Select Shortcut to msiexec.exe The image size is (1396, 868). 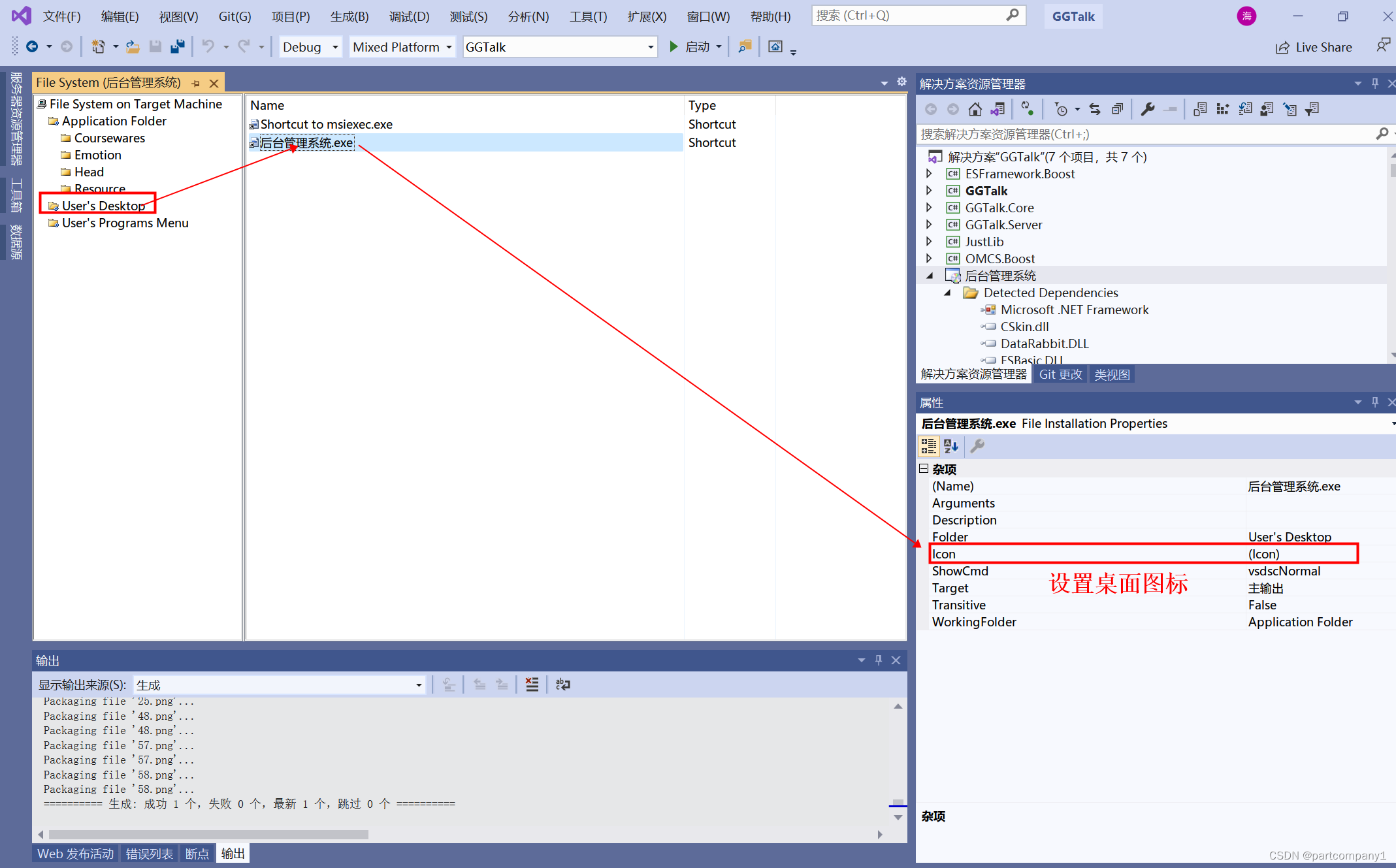(x=326, y=124)
